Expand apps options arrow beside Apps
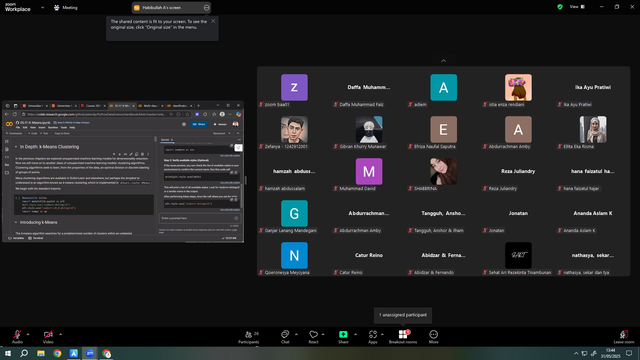The height and width of the screenshot is (360, 640). coord(382,334)
